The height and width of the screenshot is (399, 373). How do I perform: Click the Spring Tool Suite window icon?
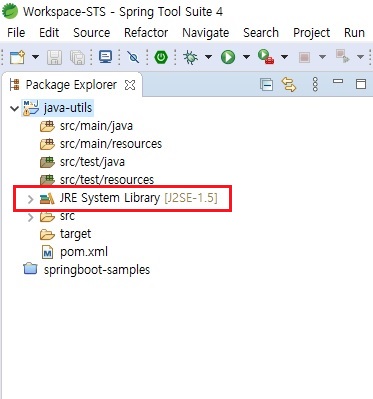tap(10, 11)
